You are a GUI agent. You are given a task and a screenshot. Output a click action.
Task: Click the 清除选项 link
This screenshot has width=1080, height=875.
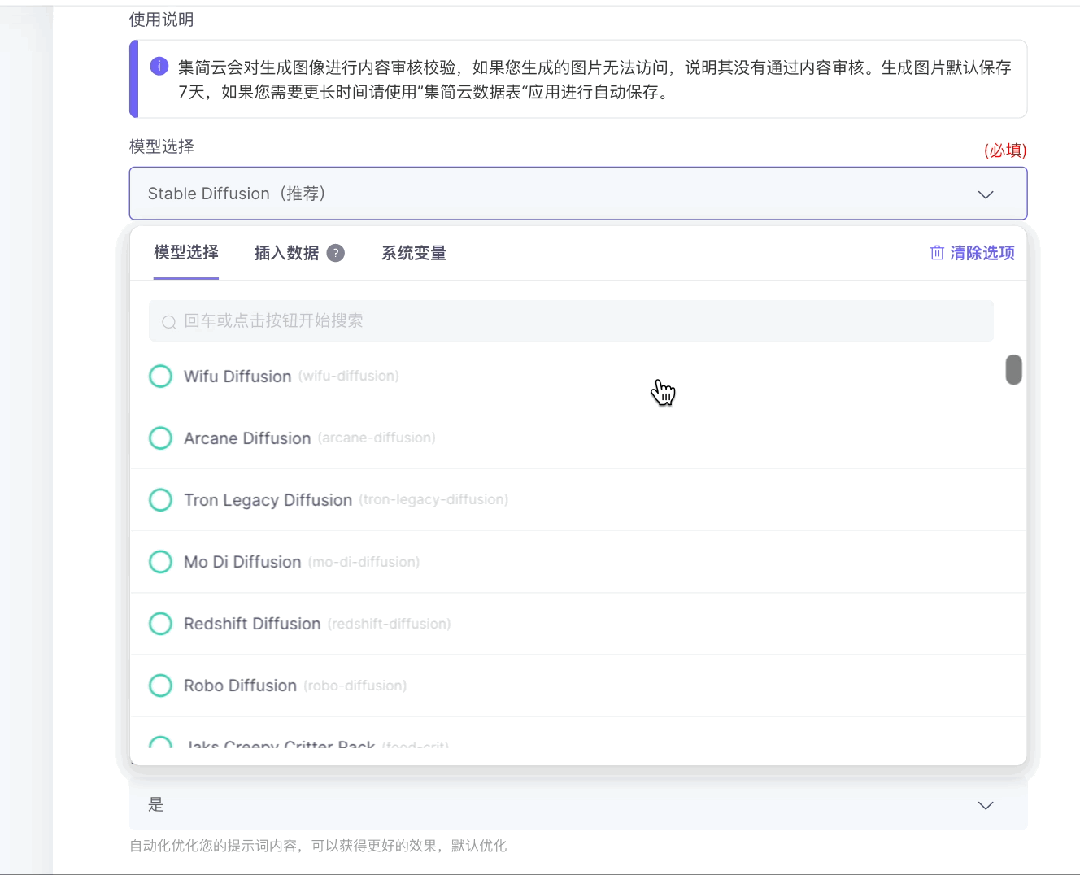click(x=982, y=253)
